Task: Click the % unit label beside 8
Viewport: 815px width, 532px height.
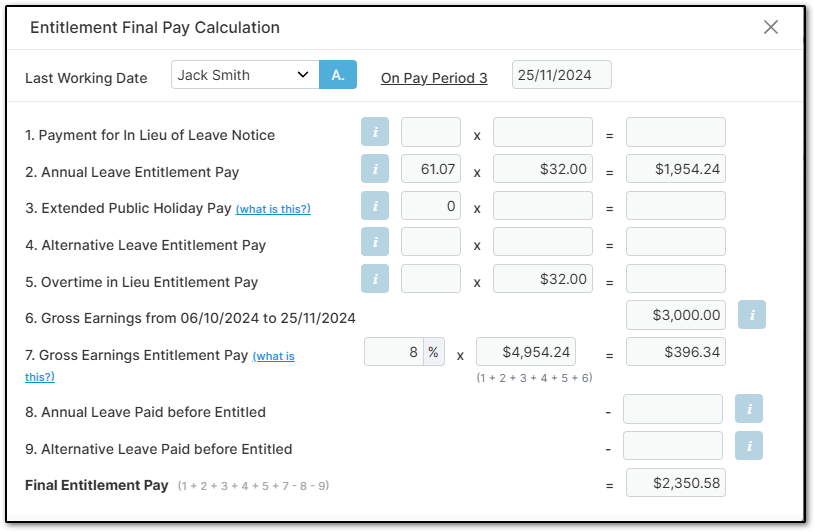Action: (433, 352)
